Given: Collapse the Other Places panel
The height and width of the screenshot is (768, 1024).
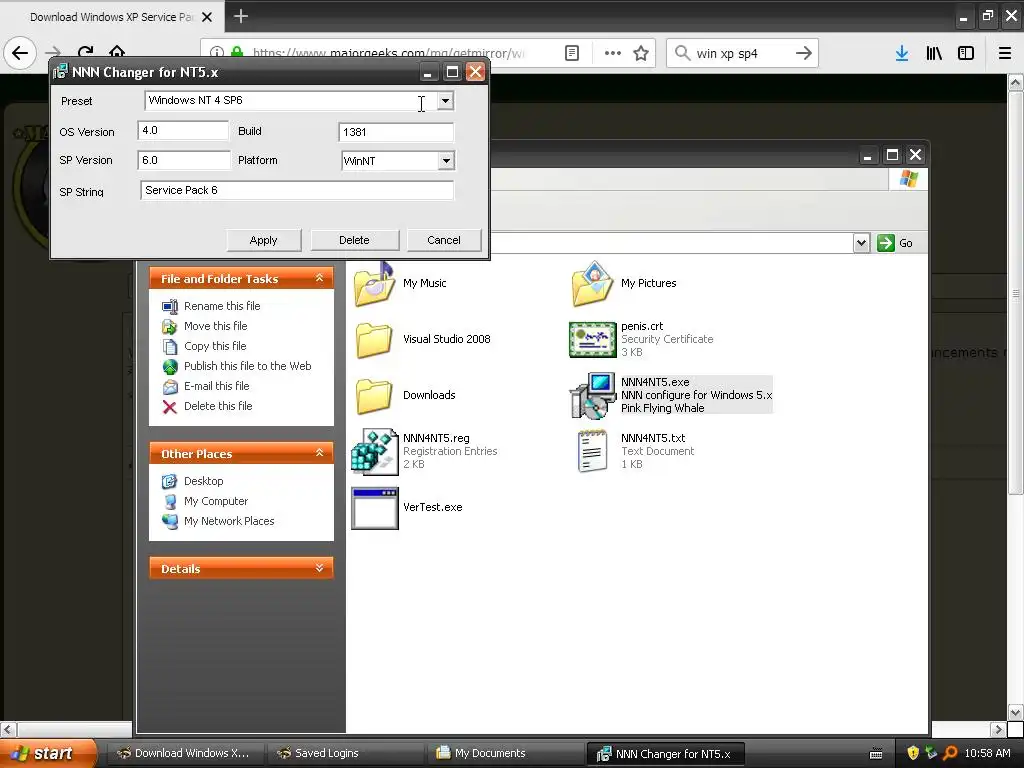Looking at the screenshot, I should click(319, 453).
